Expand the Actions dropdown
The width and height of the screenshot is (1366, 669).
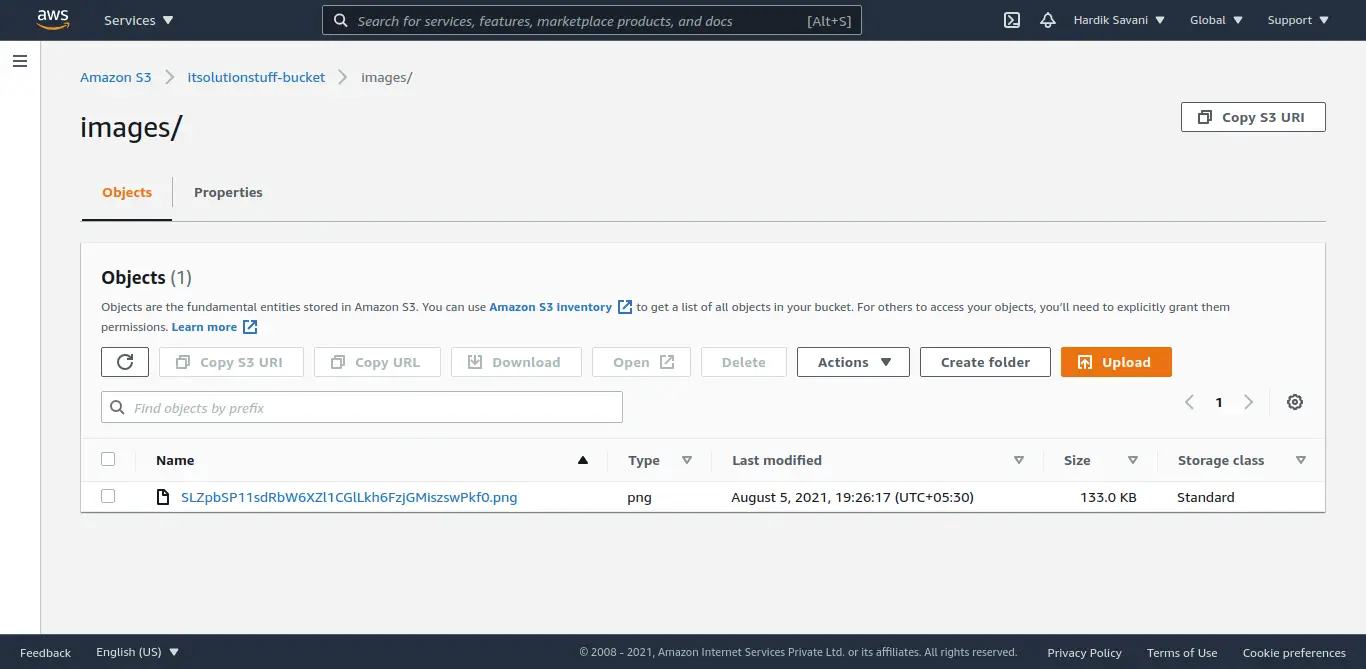click(853, 362)
